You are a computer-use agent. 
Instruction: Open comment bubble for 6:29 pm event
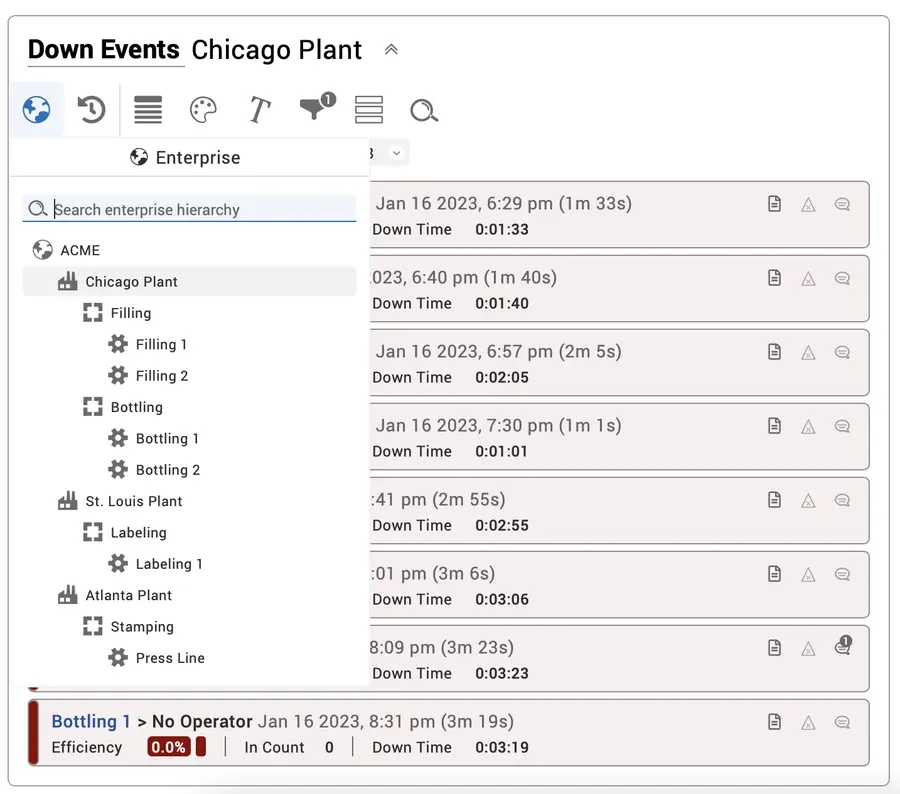[x=842, y=204]
